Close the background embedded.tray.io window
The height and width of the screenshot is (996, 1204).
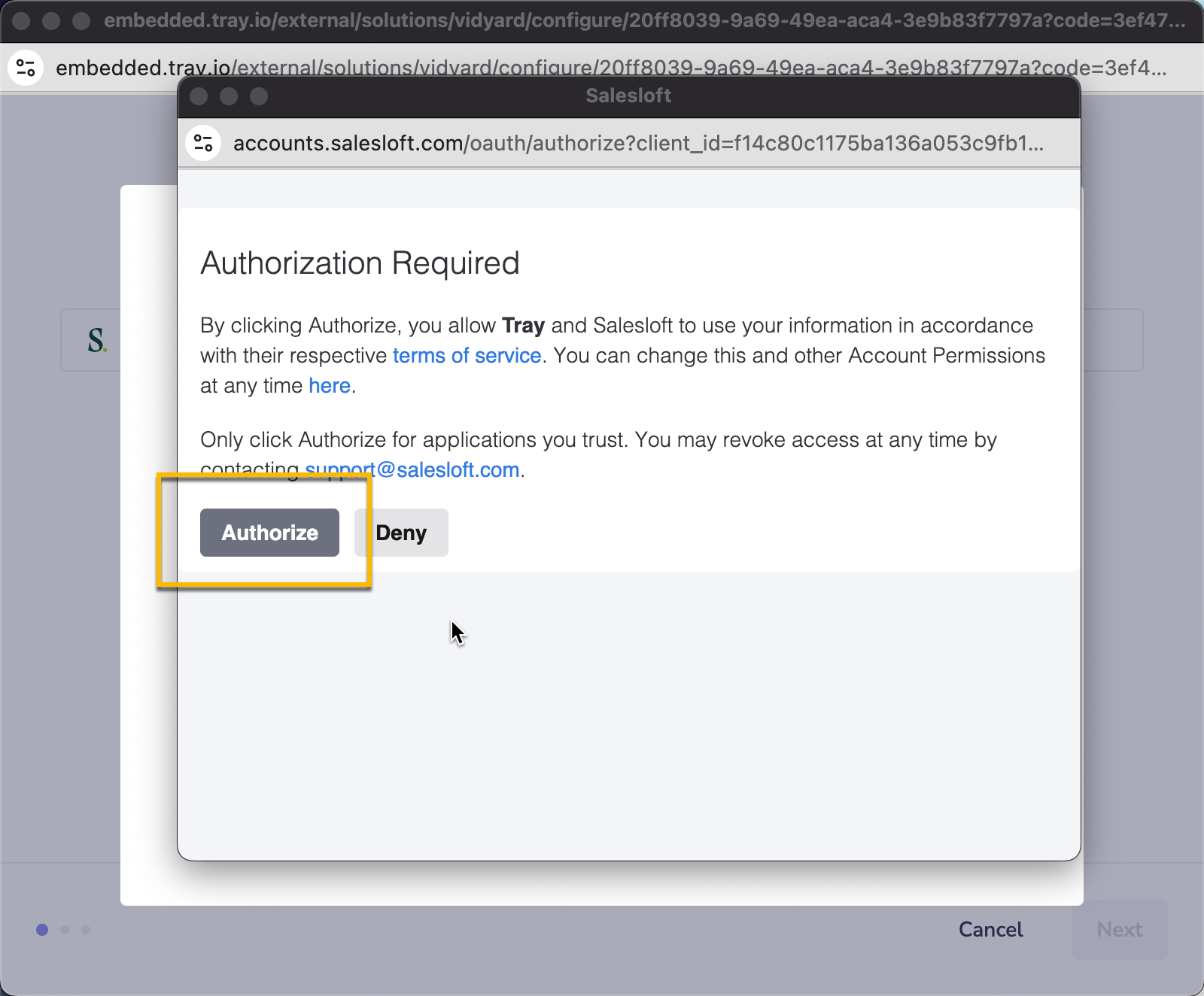click(21, 20)
